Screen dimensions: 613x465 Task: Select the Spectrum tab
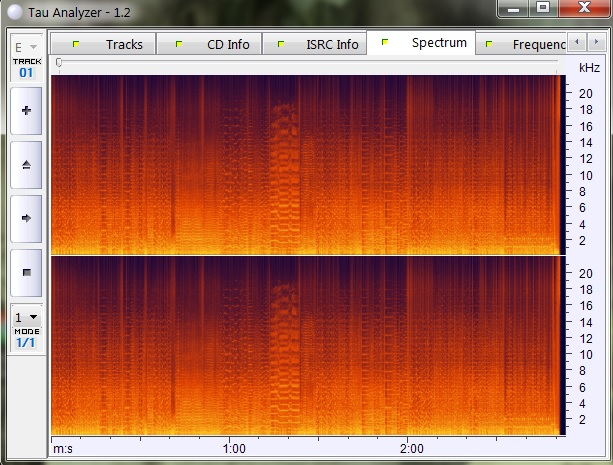[x=425, y=43]
